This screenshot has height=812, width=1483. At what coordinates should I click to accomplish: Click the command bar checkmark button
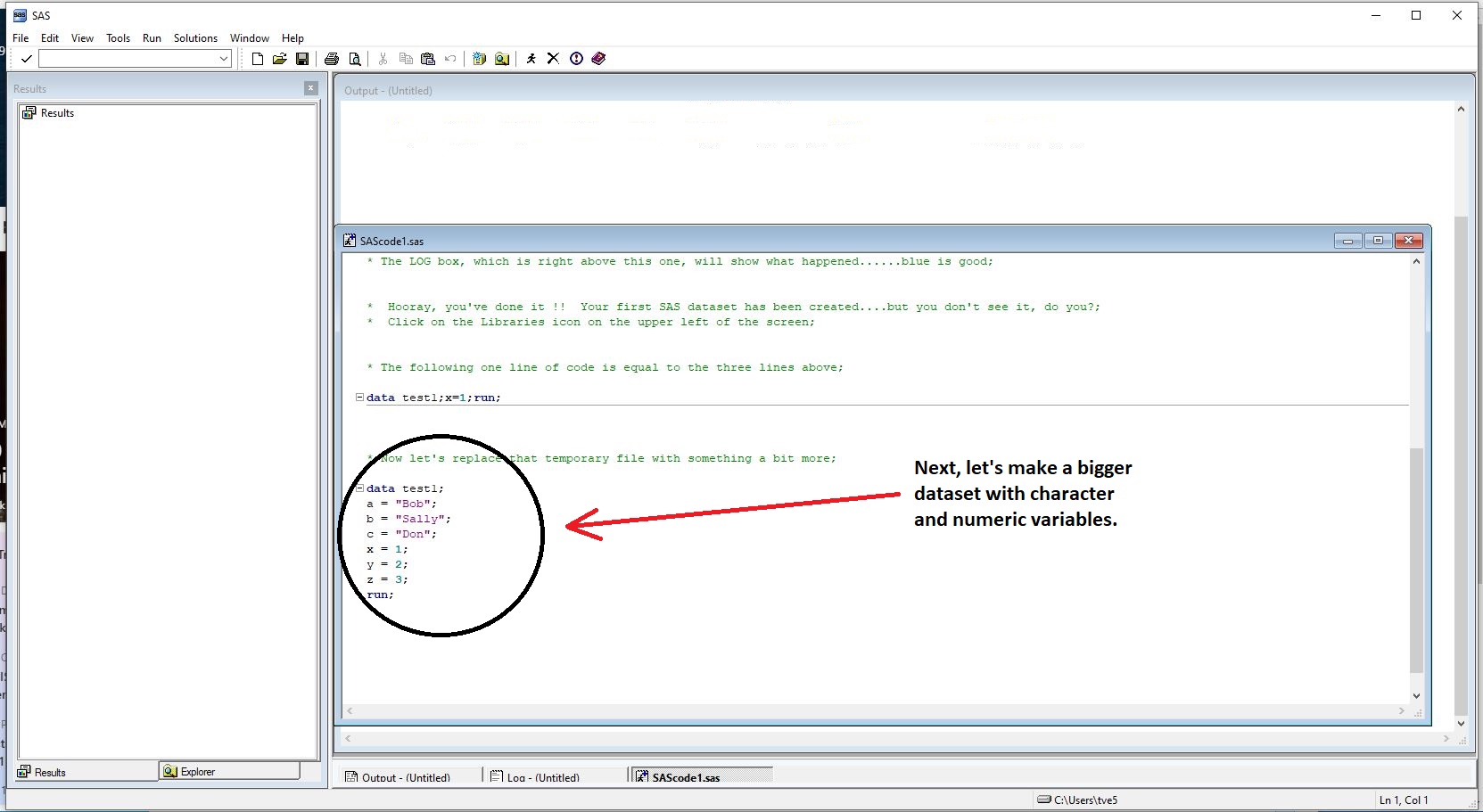pyautogui.click(x=27, y=59)
